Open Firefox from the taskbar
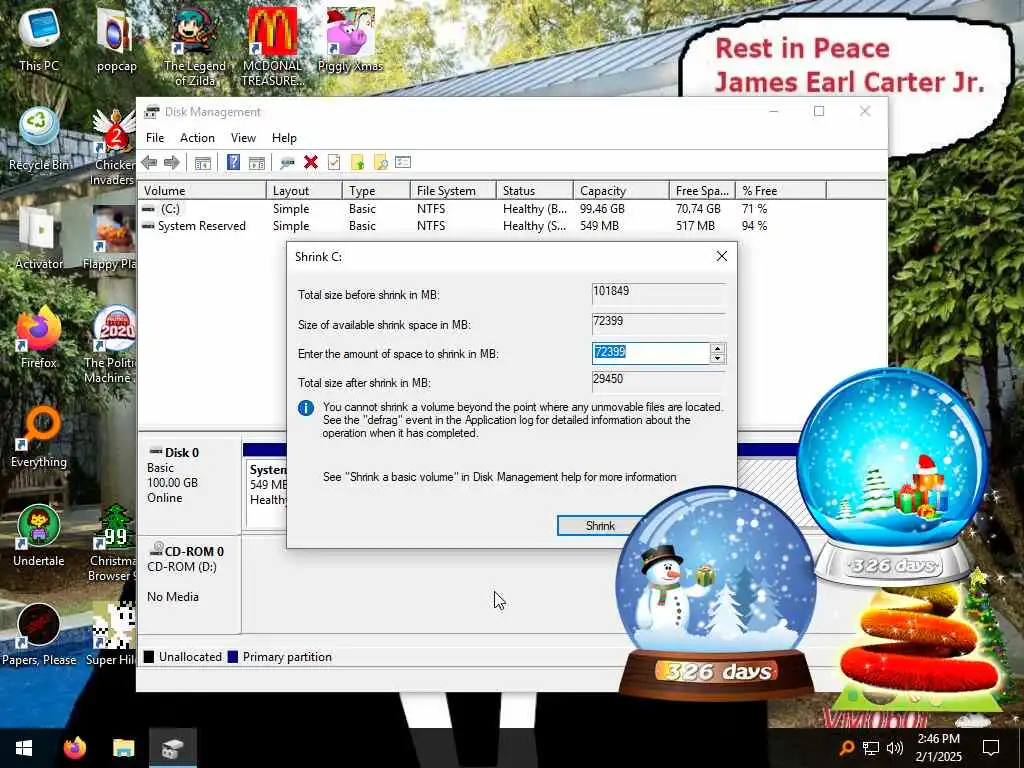 [x=74, y=748]
